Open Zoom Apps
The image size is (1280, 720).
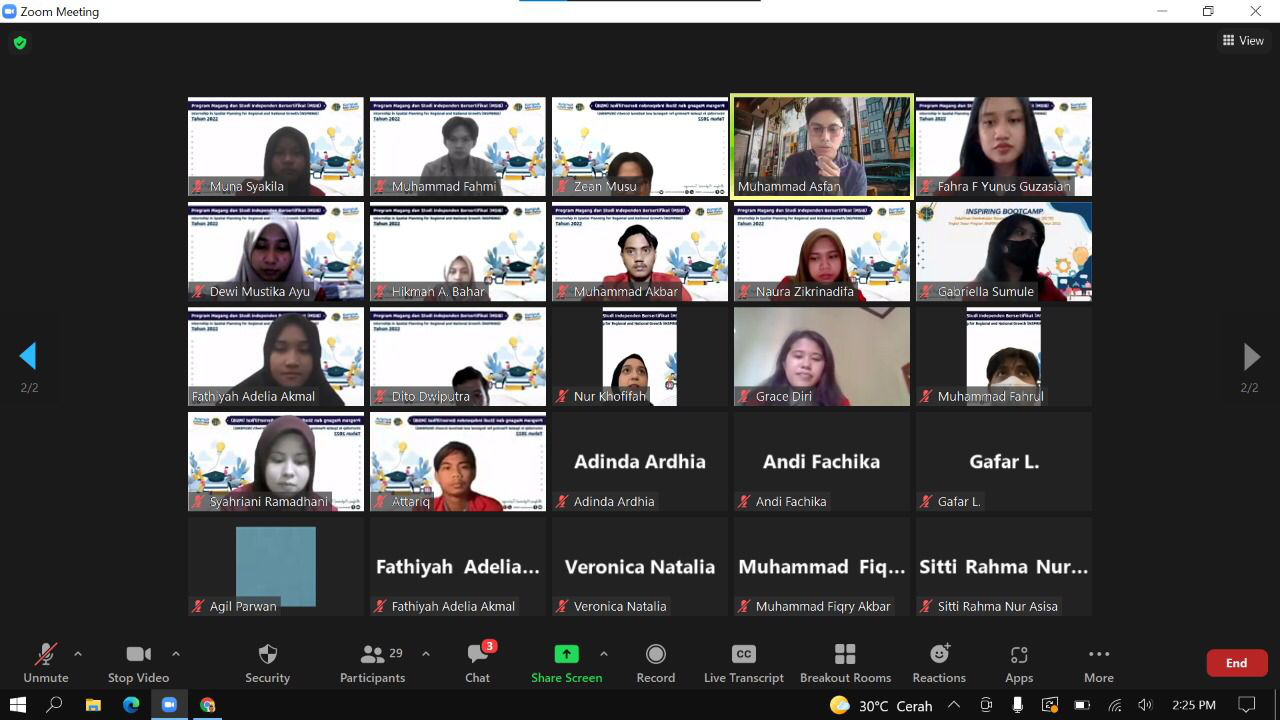[1019, 663]
